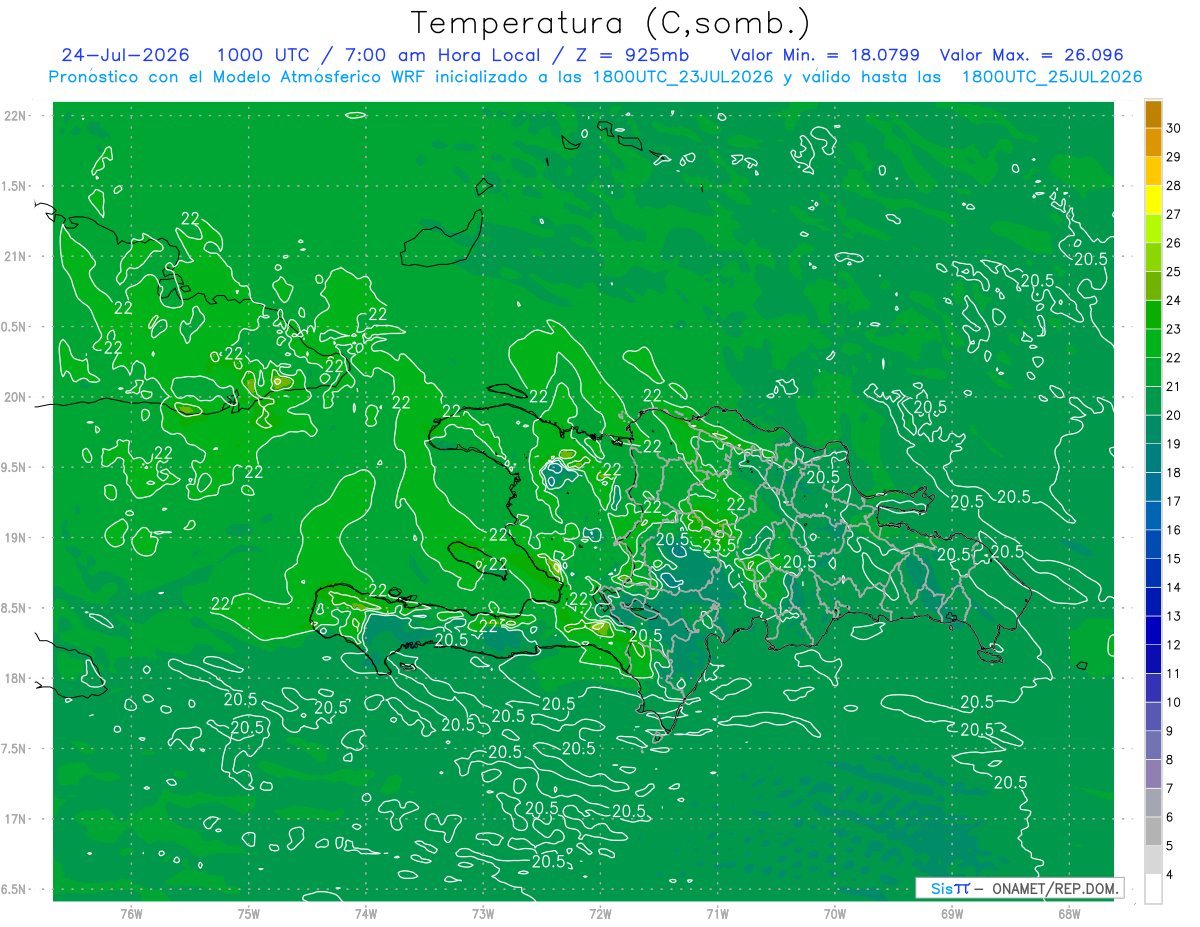This screenshot has width=1200, height=927.
Task: Click the "7" label on the color scale
Action: pos(1171,788)
